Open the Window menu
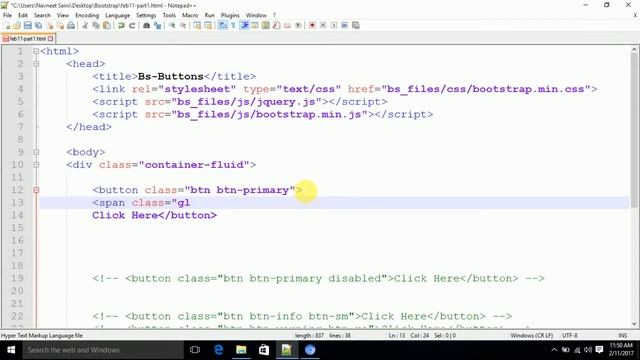 pyautogui.click(x=256, y=15)
